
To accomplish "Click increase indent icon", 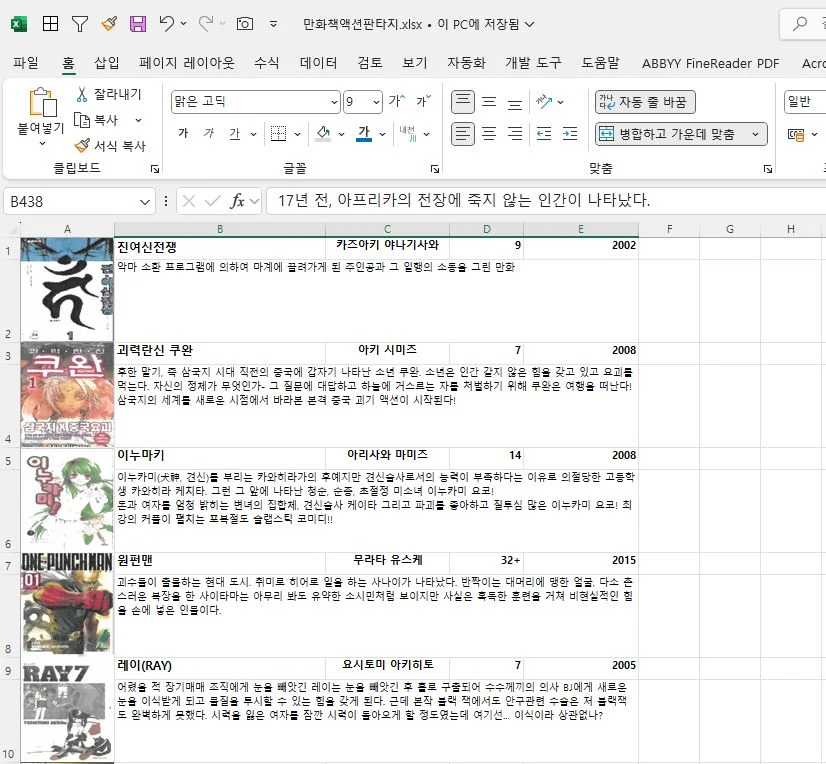I will pyautogui.click(x=570, y=134).
